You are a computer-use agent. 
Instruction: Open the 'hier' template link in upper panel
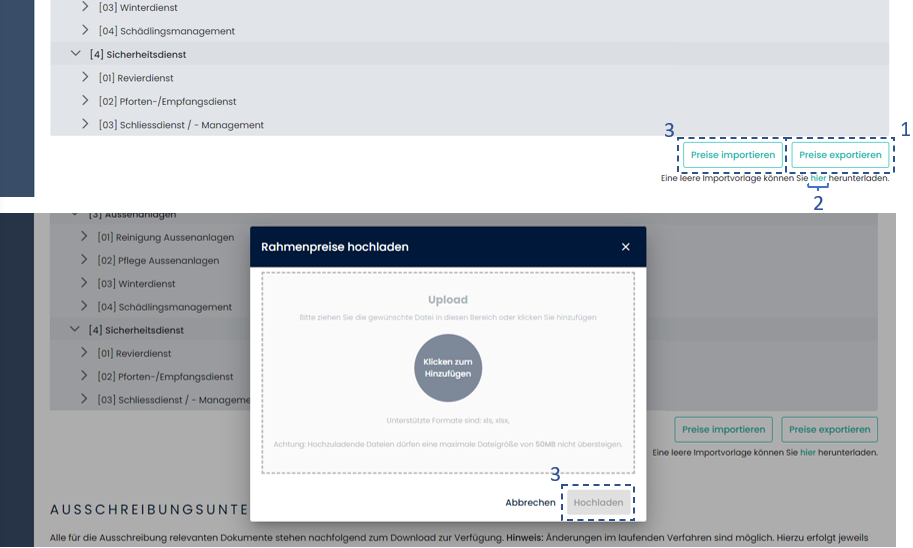pos(818,178)
